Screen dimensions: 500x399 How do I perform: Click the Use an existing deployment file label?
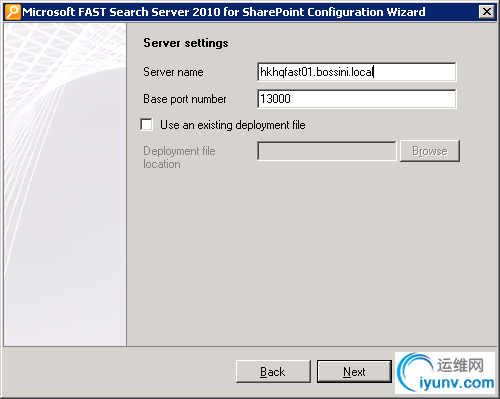(x=233, y=125)
